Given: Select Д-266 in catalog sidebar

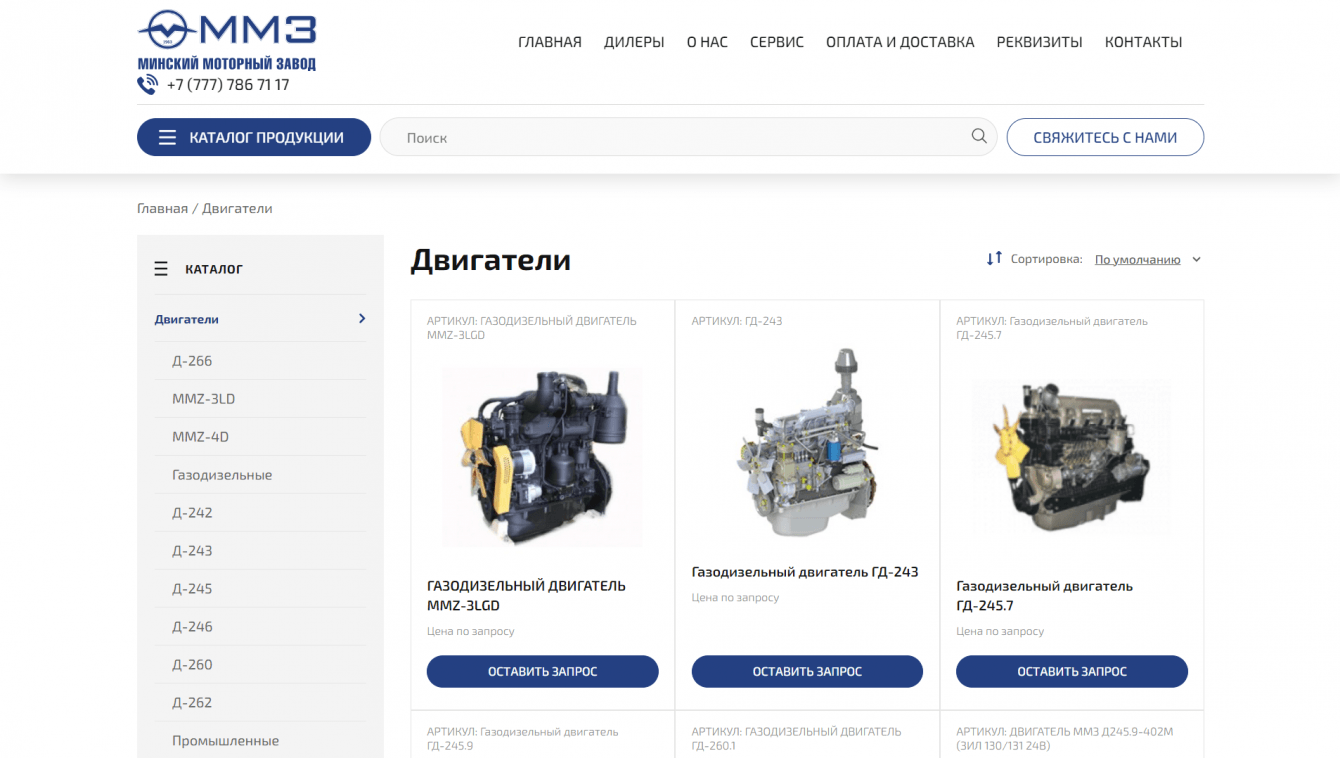Looking at the screenshot, I should (x=192, y=361).
